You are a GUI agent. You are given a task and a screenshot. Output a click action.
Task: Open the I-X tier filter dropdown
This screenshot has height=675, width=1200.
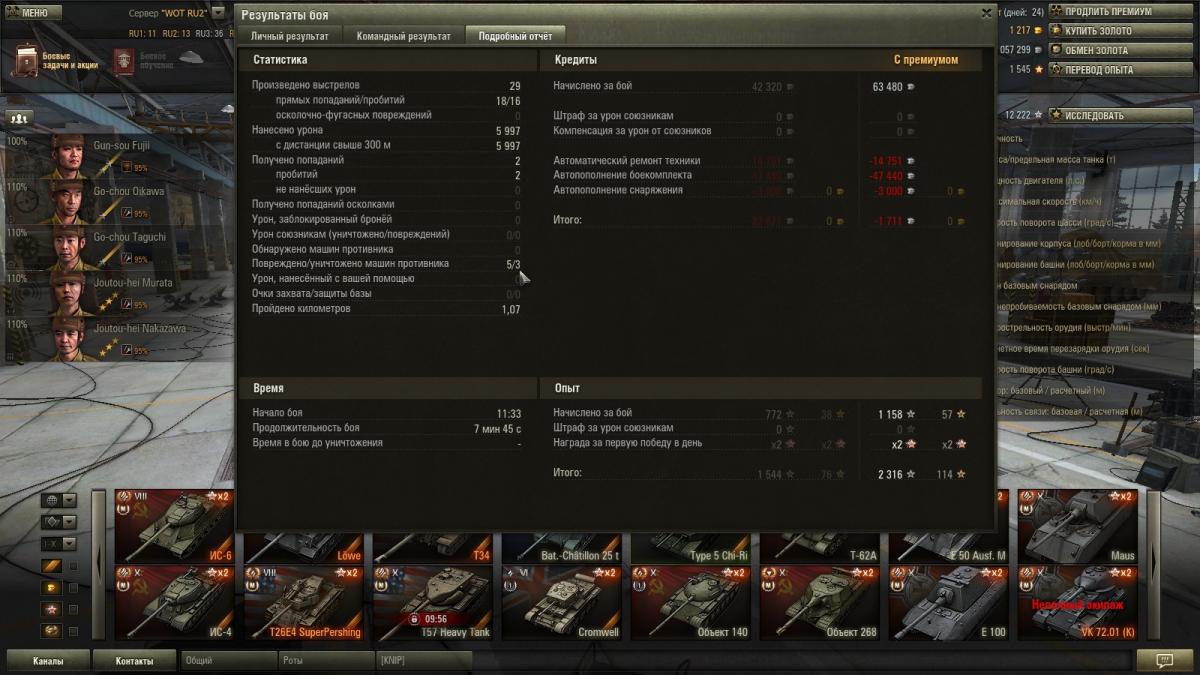click(59, 544)
